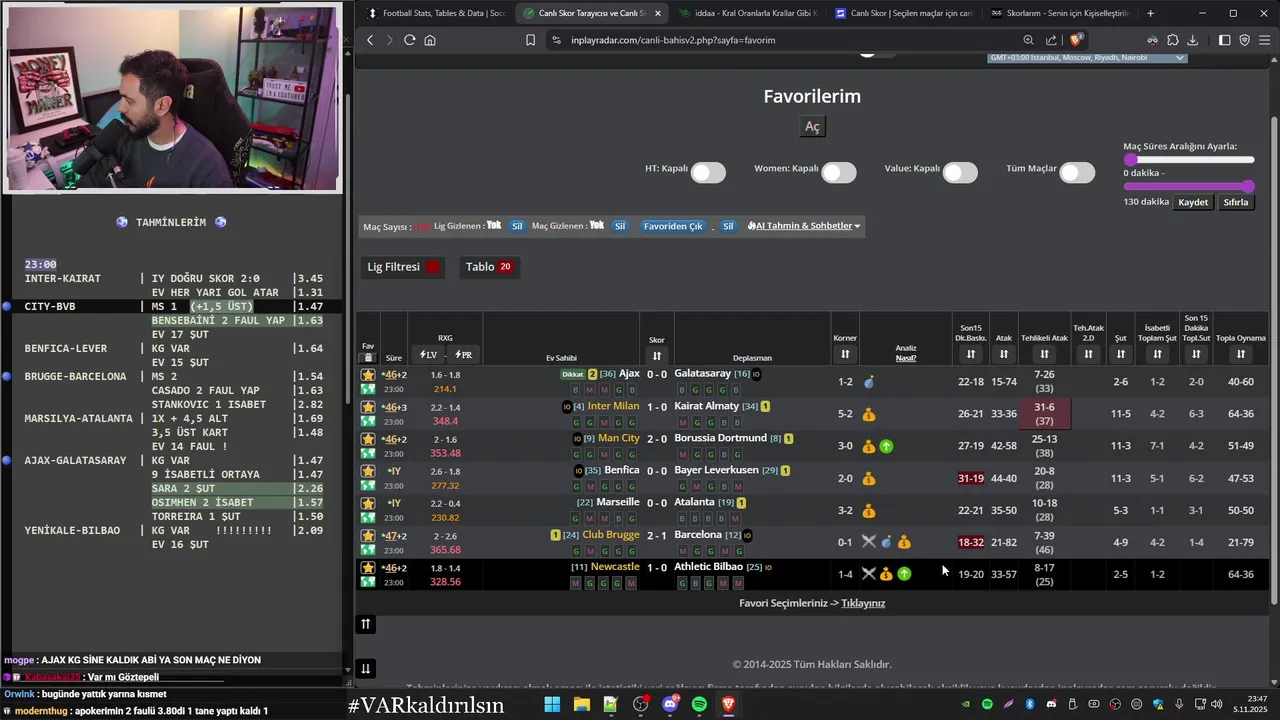Toggle the Women: Kapalı switch
1280x720 pixels.
(x=839, y=173)
